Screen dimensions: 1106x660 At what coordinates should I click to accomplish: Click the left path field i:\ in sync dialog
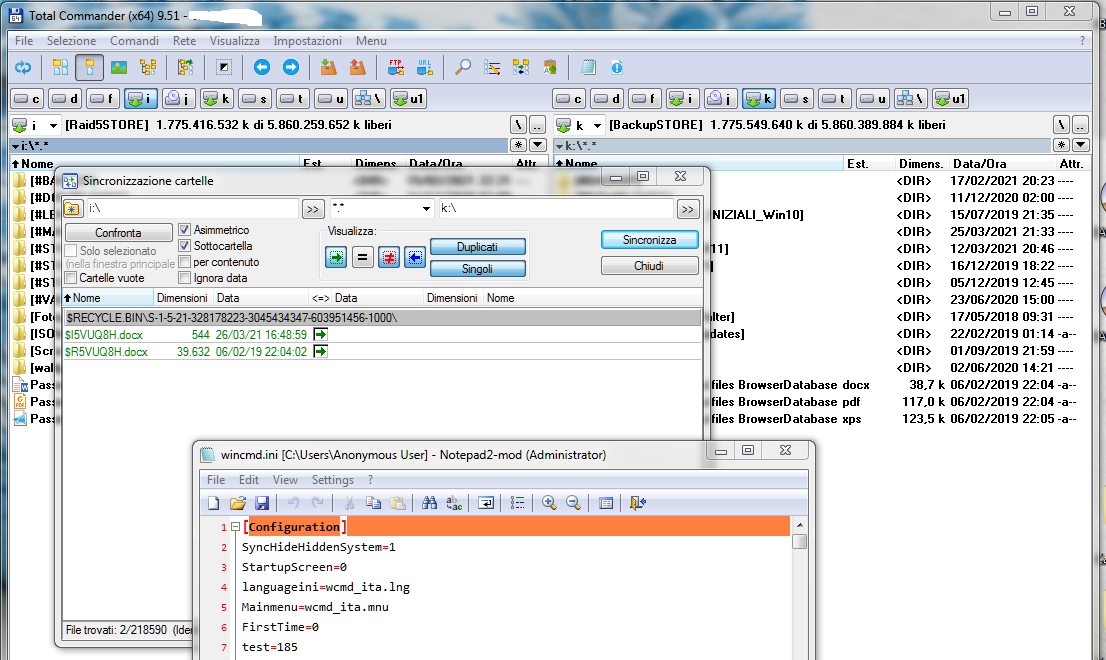coord(191,209)
